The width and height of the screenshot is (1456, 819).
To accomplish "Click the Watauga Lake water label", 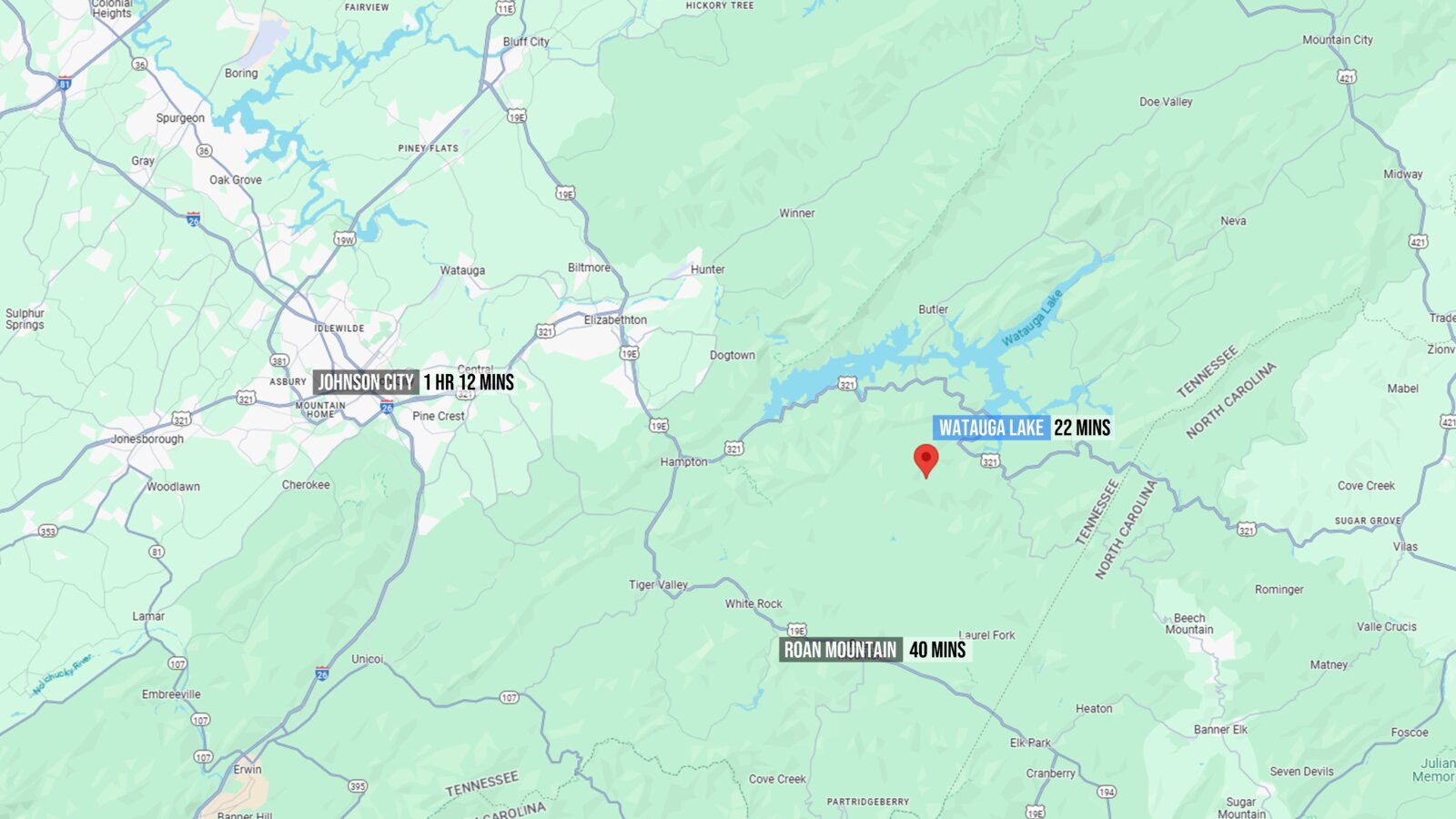I will point(1032,318).
